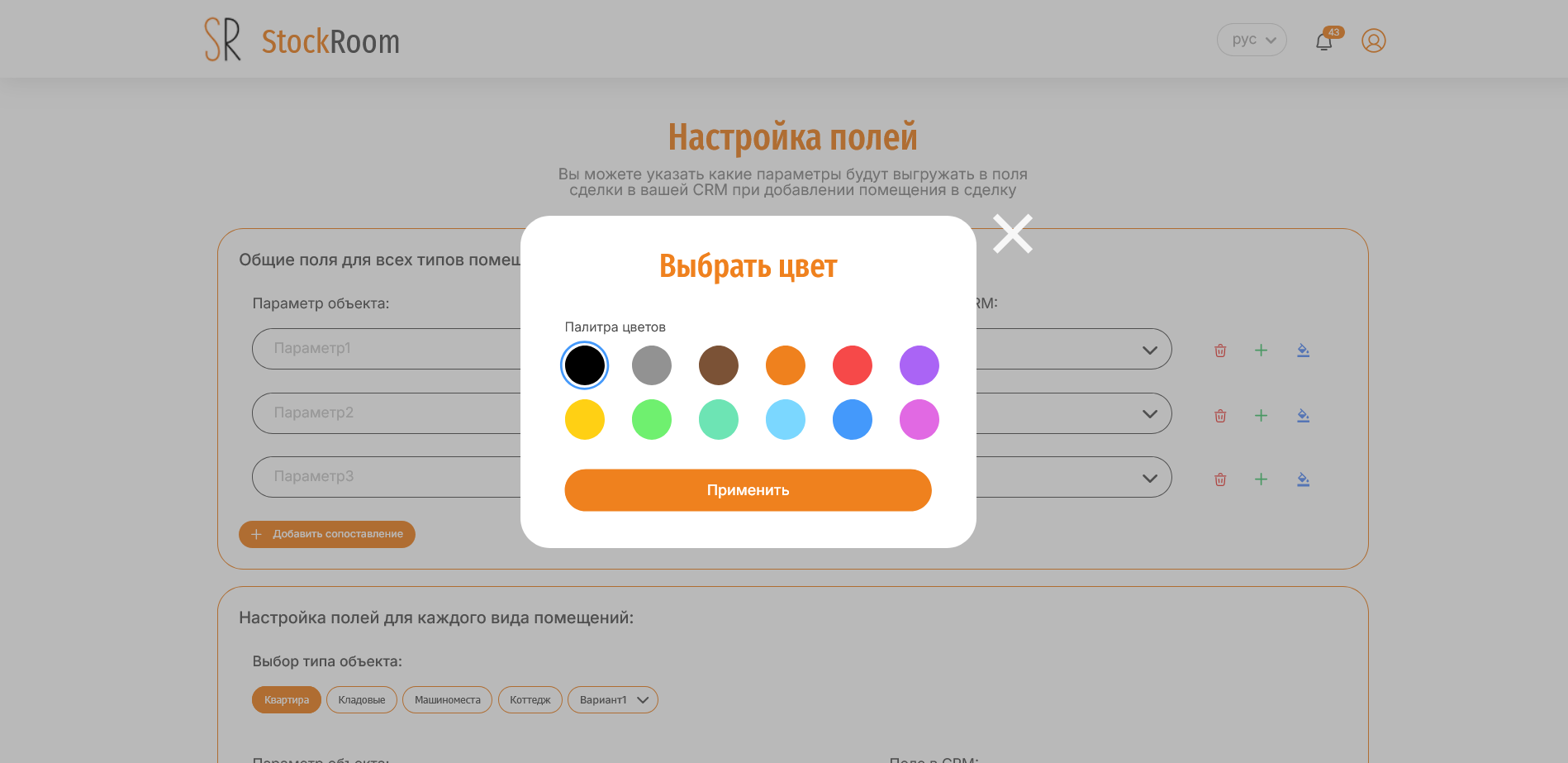Viewport: 1568px width, 763px height.
Task: Expand CRM field dropdown for Параметр1 row
Action: pyautogui.click(x=1149, y=350)
